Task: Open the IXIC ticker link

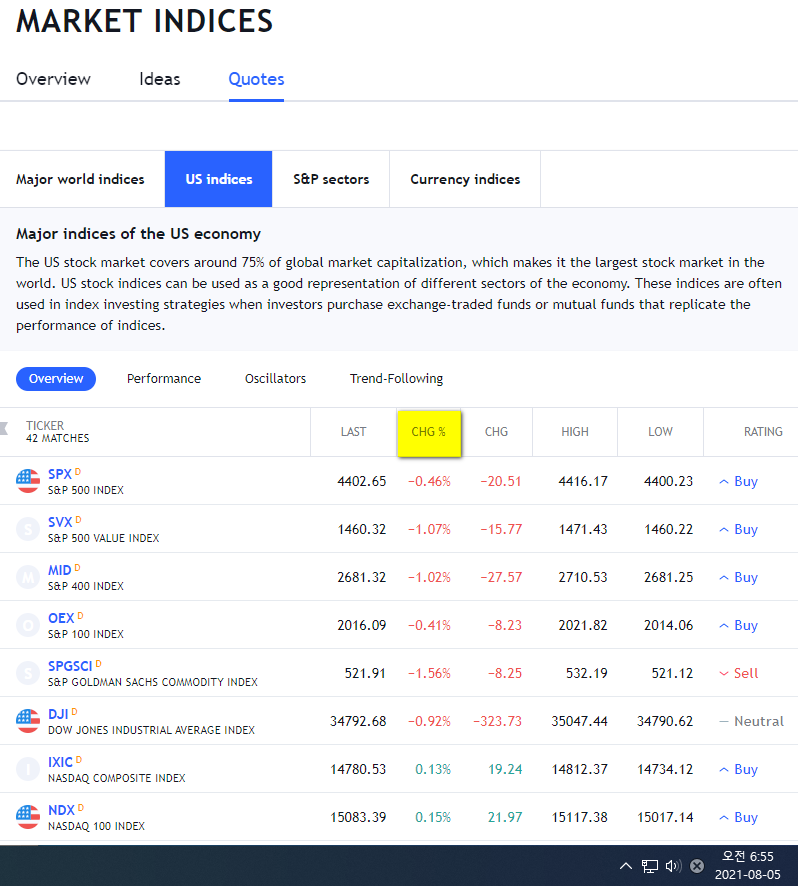Action: click(x=60, y=762)
